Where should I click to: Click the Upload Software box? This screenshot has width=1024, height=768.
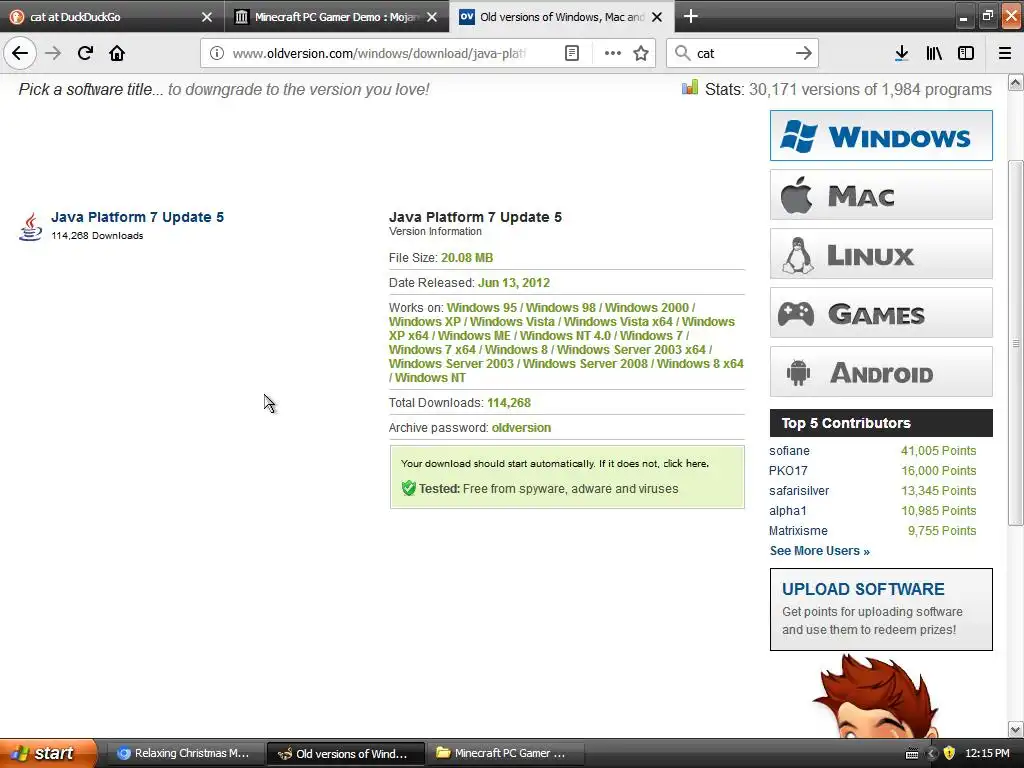tap(881, 609)
